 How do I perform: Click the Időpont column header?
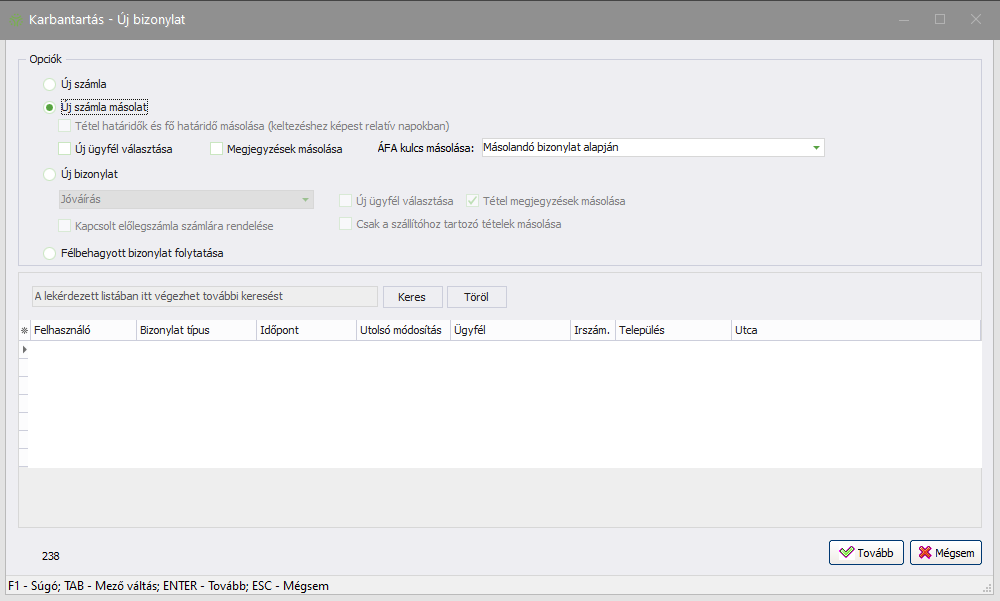pos(305,330)
